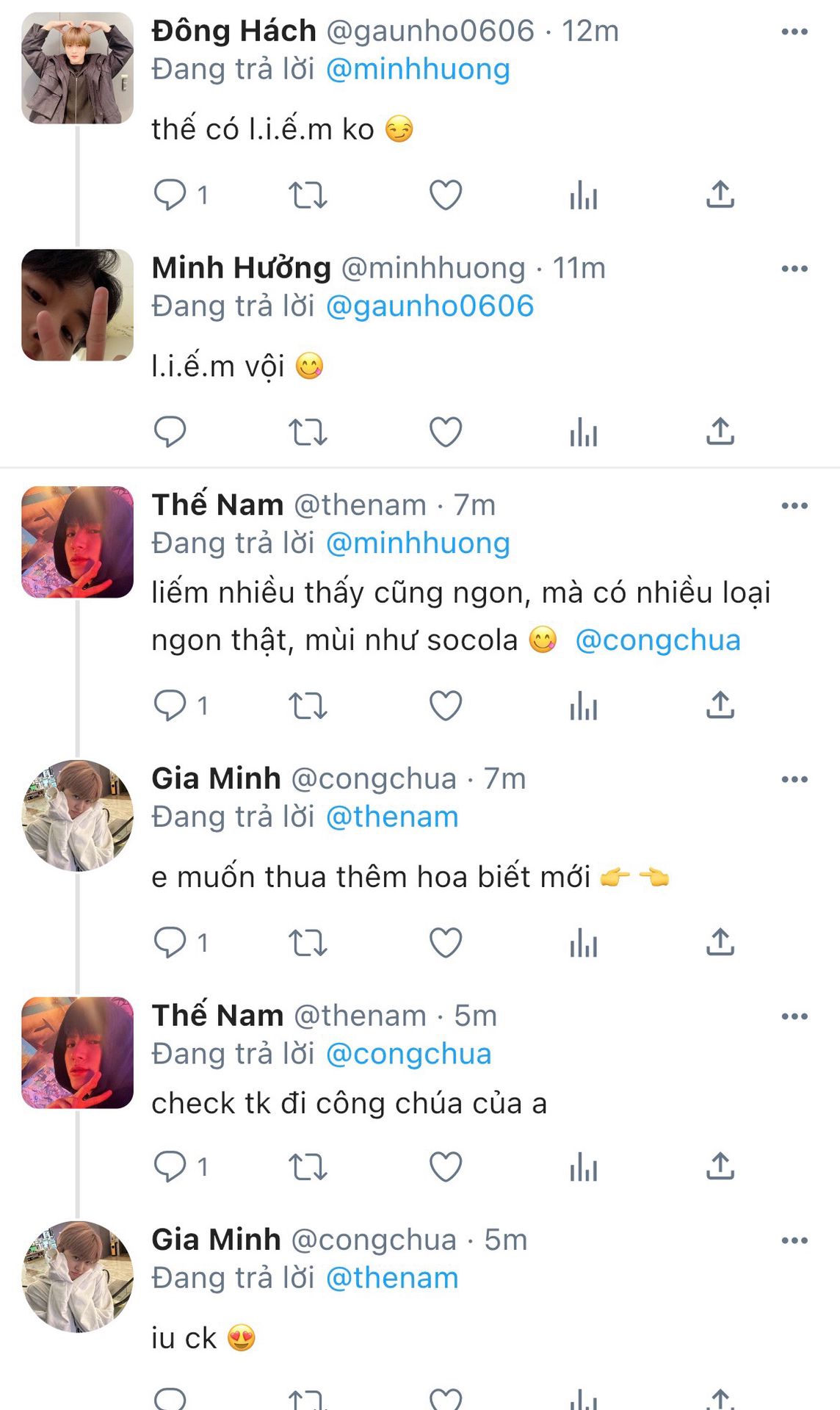Share Thế Nam's check tk tweet

(x=720, y=1166)
